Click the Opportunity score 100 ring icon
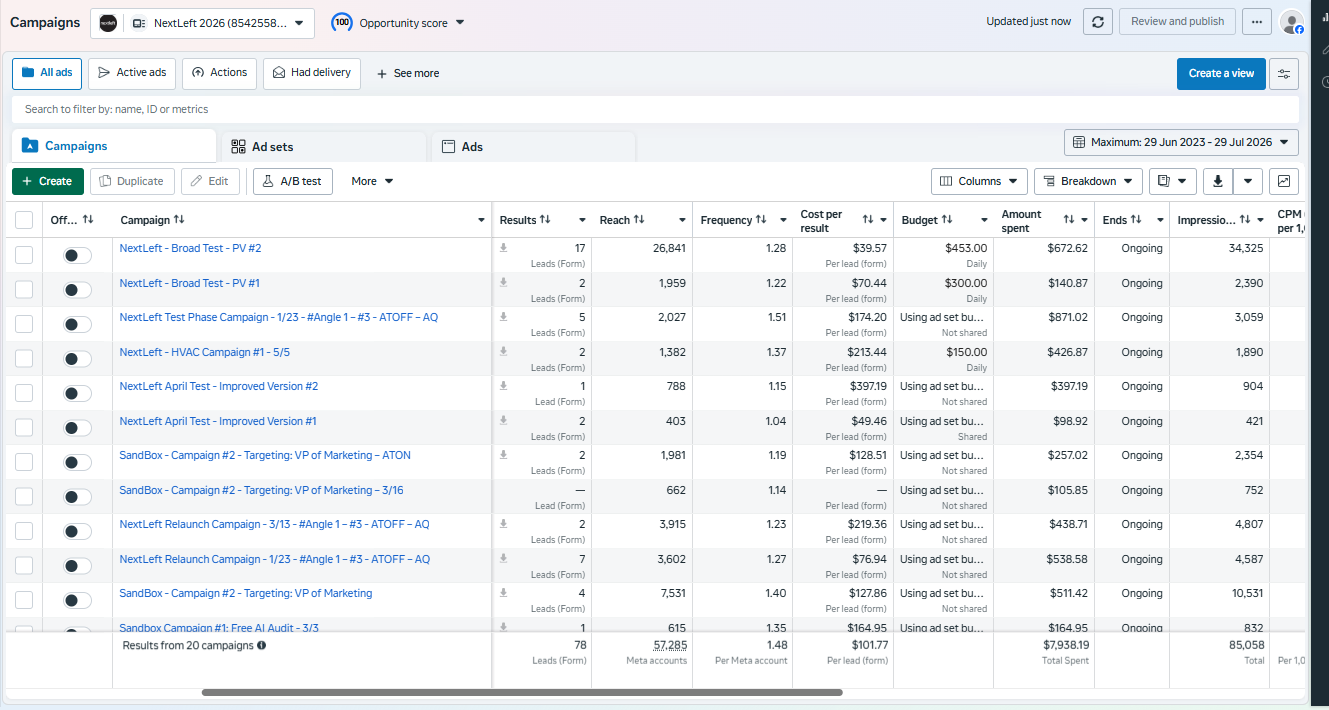This screenshot has height=710, width=1329. coord(342,22)
